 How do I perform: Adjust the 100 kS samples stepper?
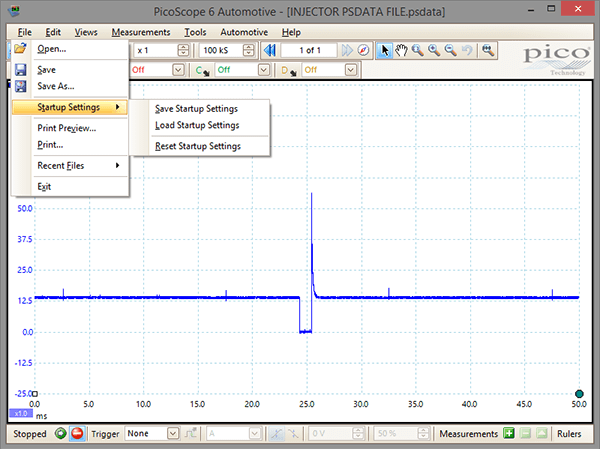(248, 50)
